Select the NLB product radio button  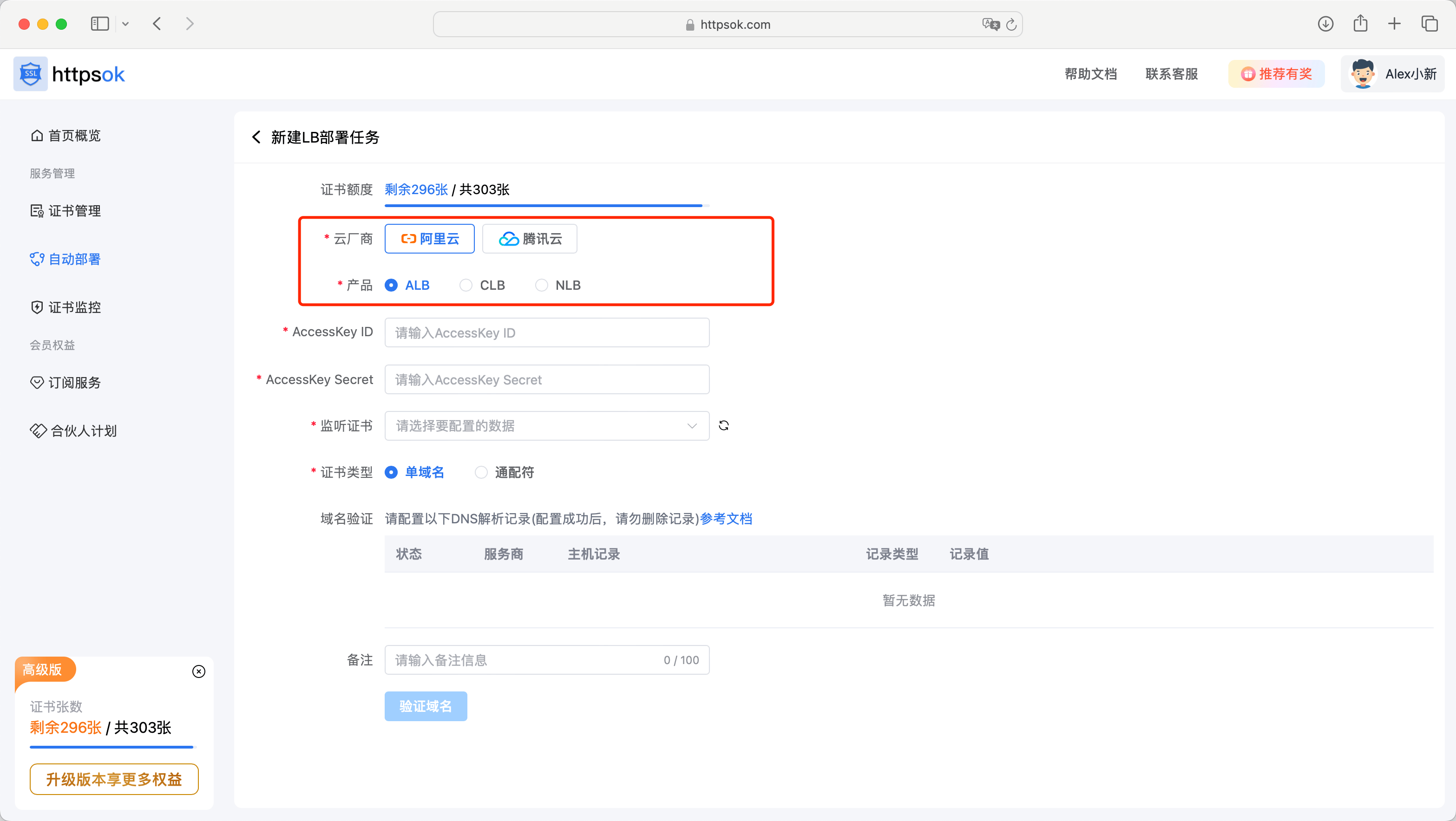click(542, 285)
